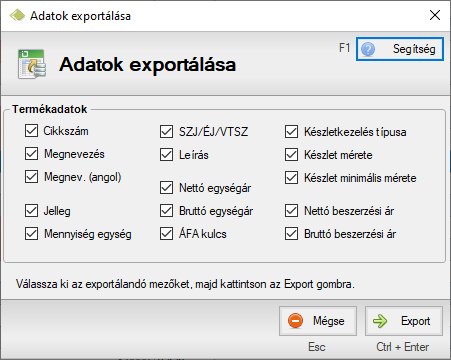Viewport: 451px width, 360px height.
Task: Deselect the Leírás checkbox
Action: pyautogui.click(x=166, y=155)
